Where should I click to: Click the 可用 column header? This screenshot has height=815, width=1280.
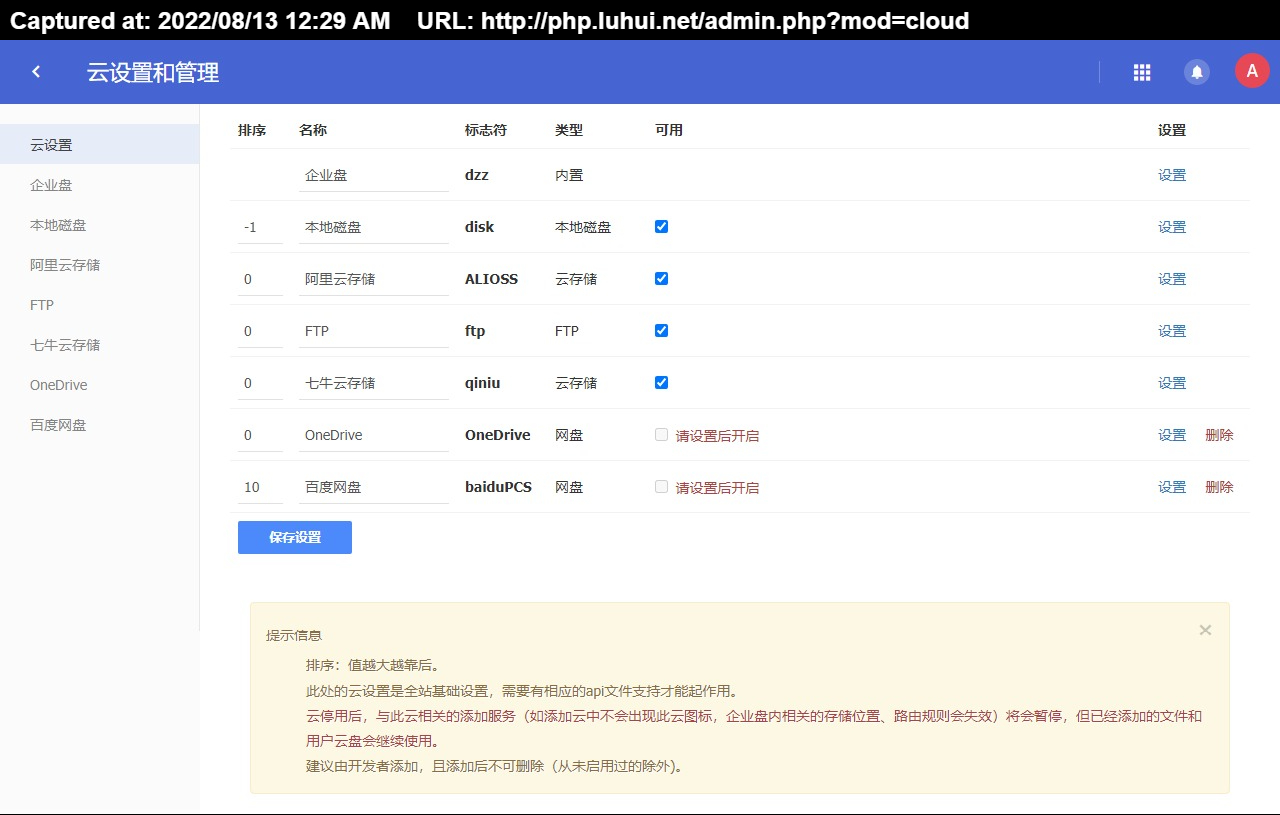point(669,130)
